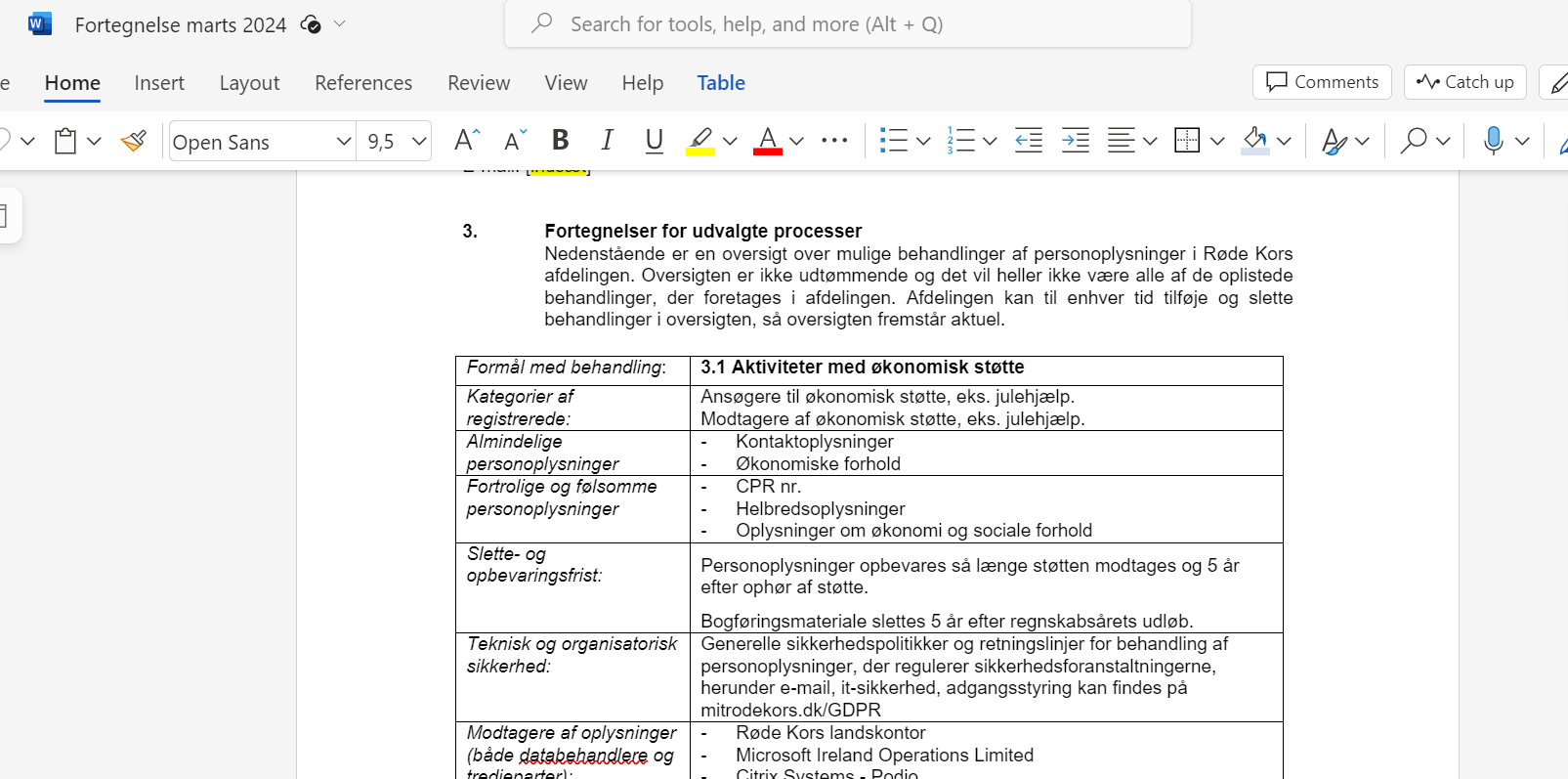
Task: Grow the font size
Action: pos(467,141)
